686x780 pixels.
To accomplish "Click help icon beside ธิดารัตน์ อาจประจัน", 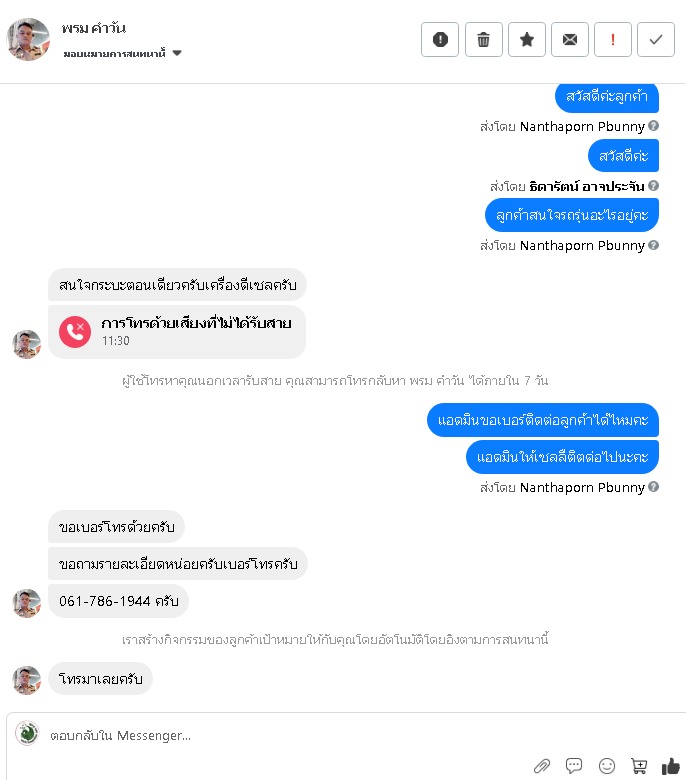I will [x=654, y=186].
